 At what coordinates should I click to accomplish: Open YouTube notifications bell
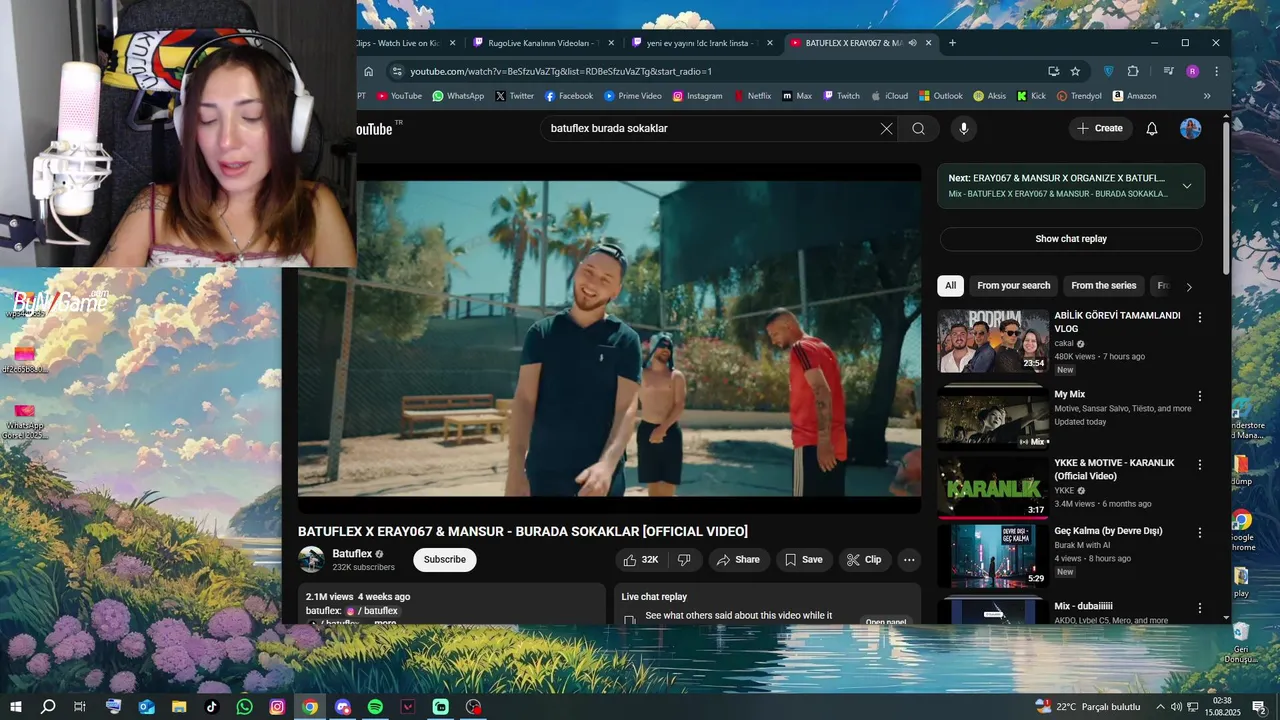(1152, 128)
